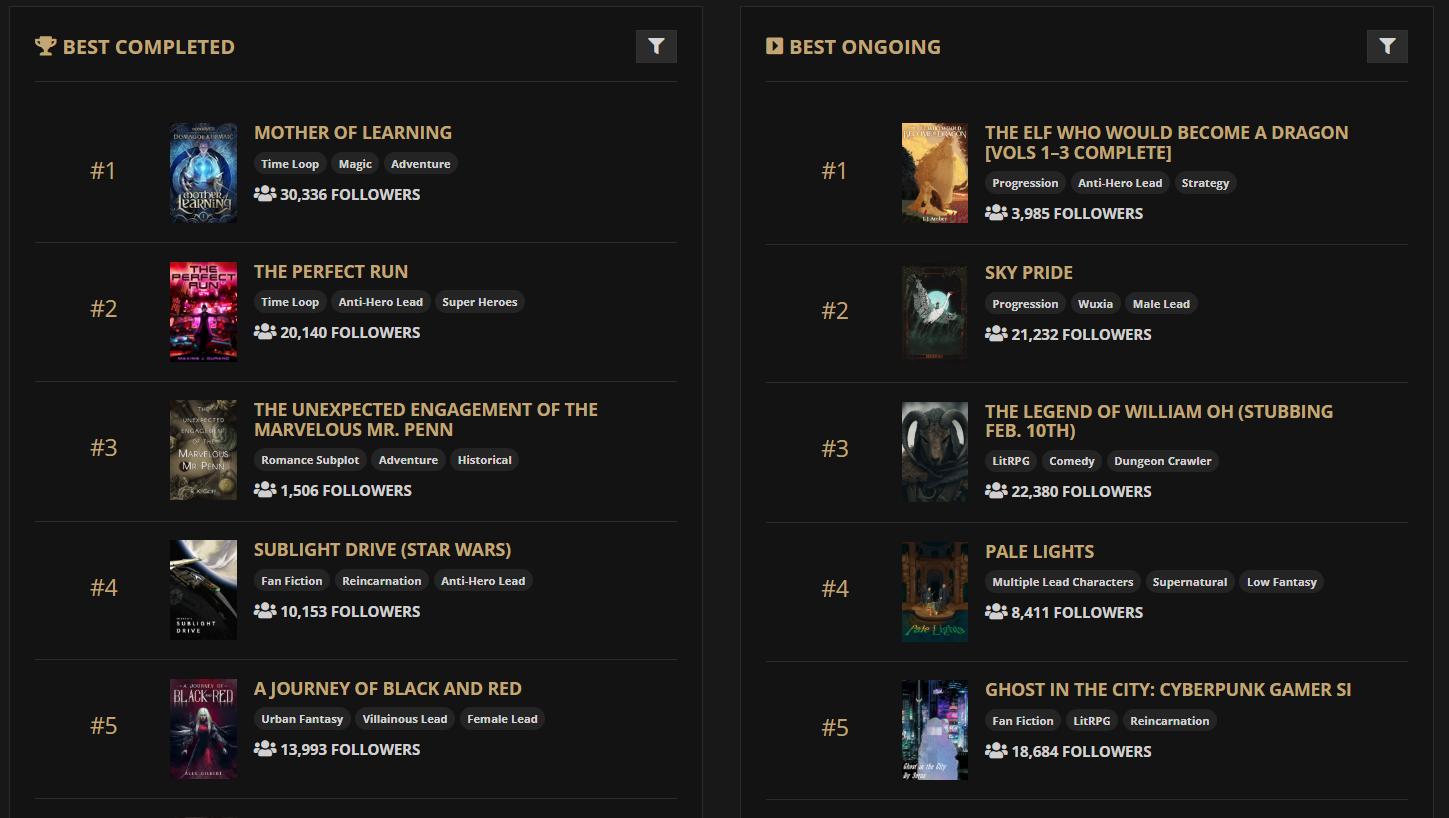Open Pale Lights cover thumbnail
Screen dimensions: 1449x818
934,591
